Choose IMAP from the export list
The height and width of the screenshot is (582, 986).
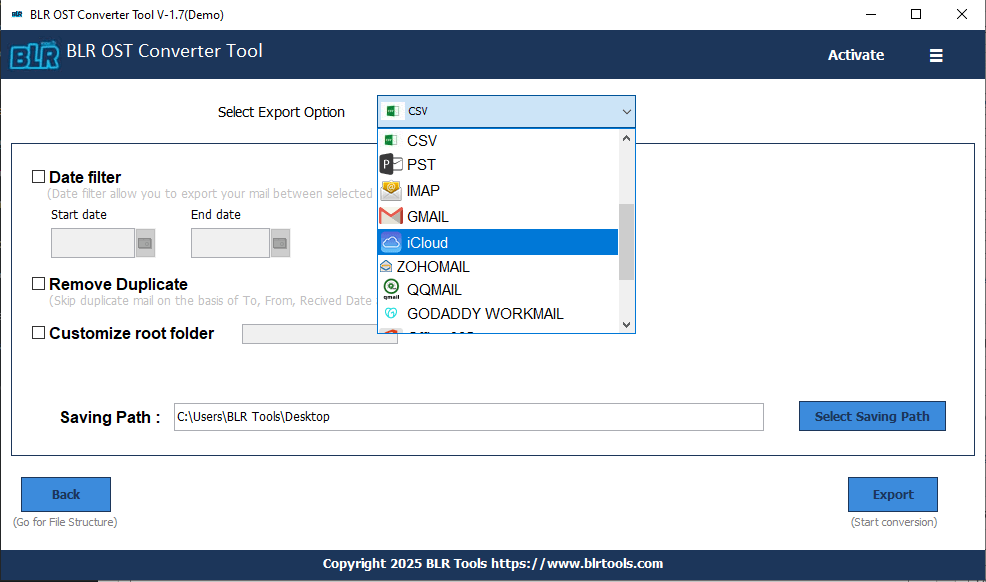point(498,190)
